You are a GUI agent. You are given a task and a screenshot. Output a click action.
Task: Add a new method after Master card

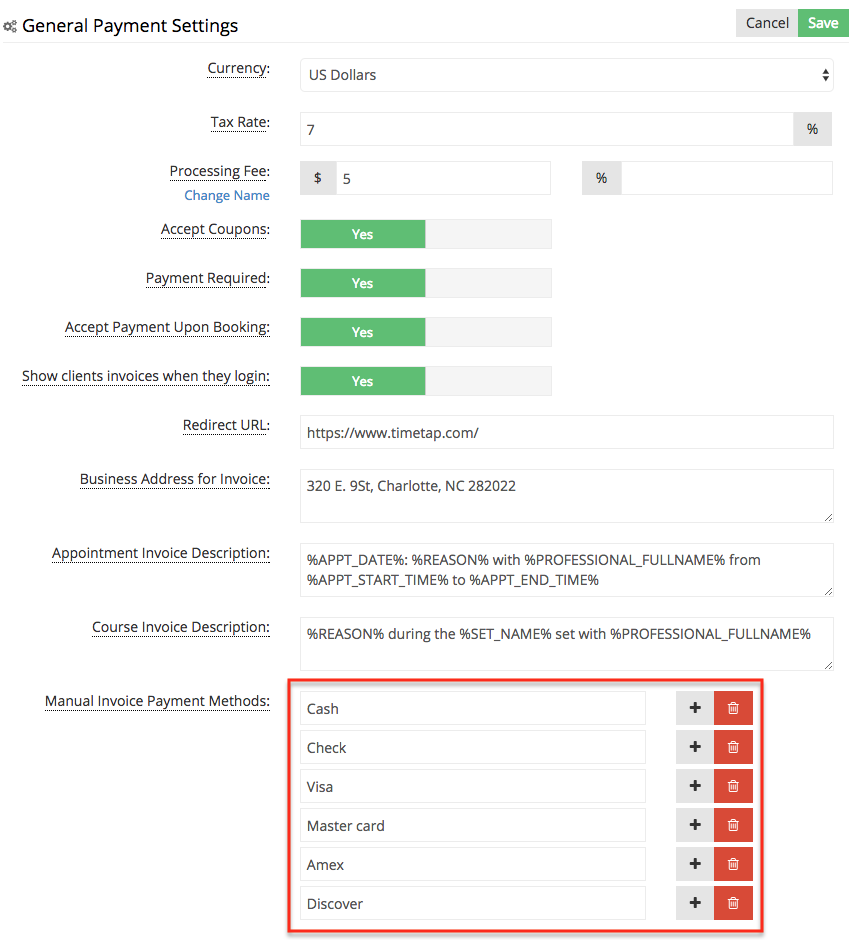(x=694, y=825)
